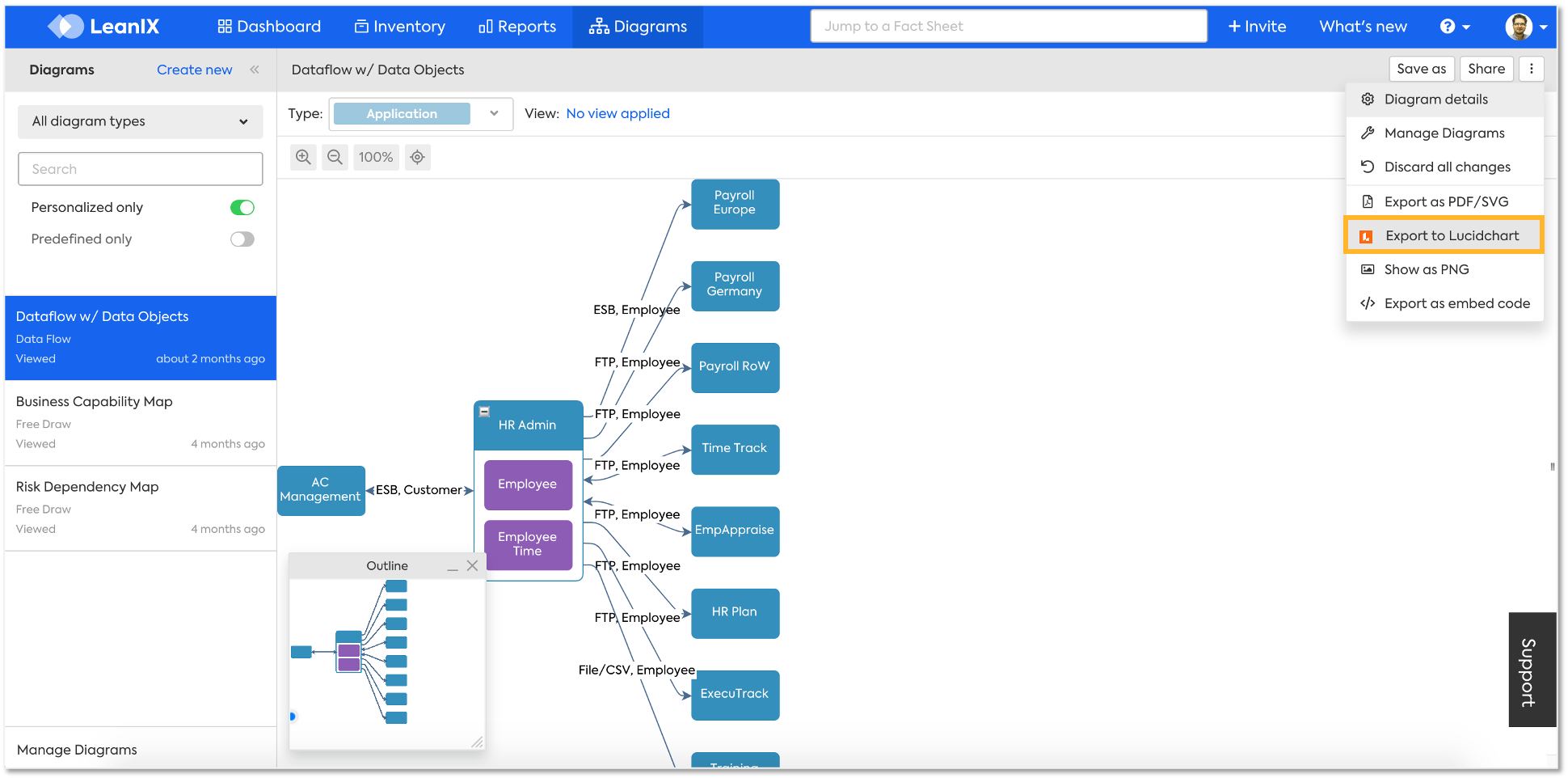Open the user avatar menu

[1526, 27]
